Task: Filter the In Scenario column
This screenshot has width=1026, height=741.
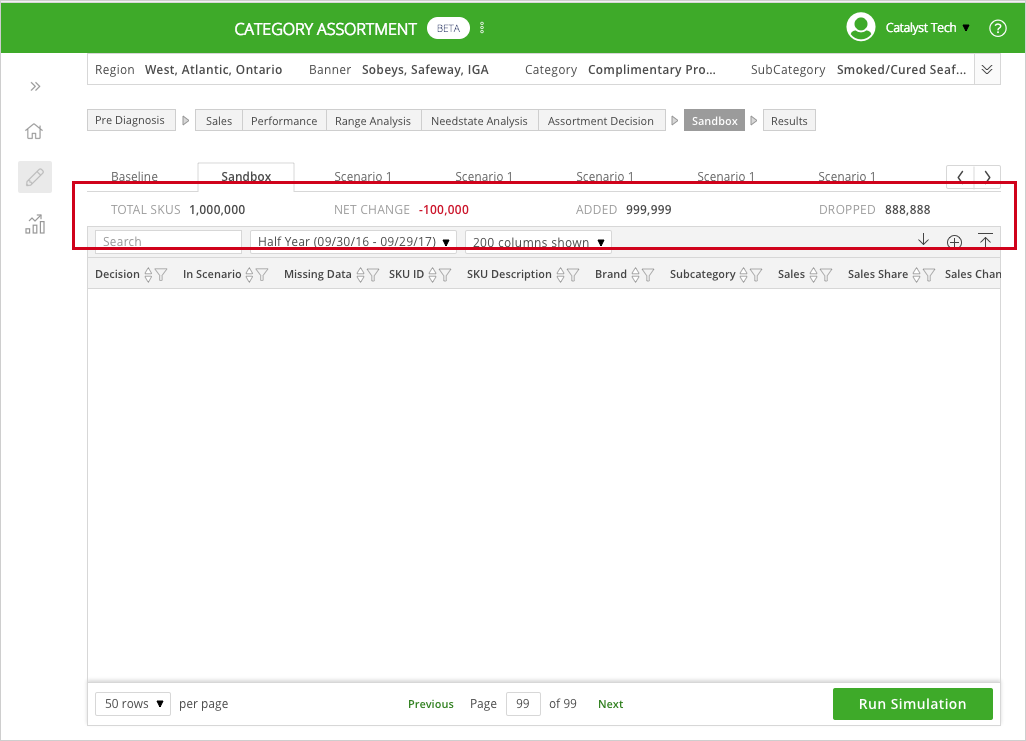Action: [x=262, y=275]
